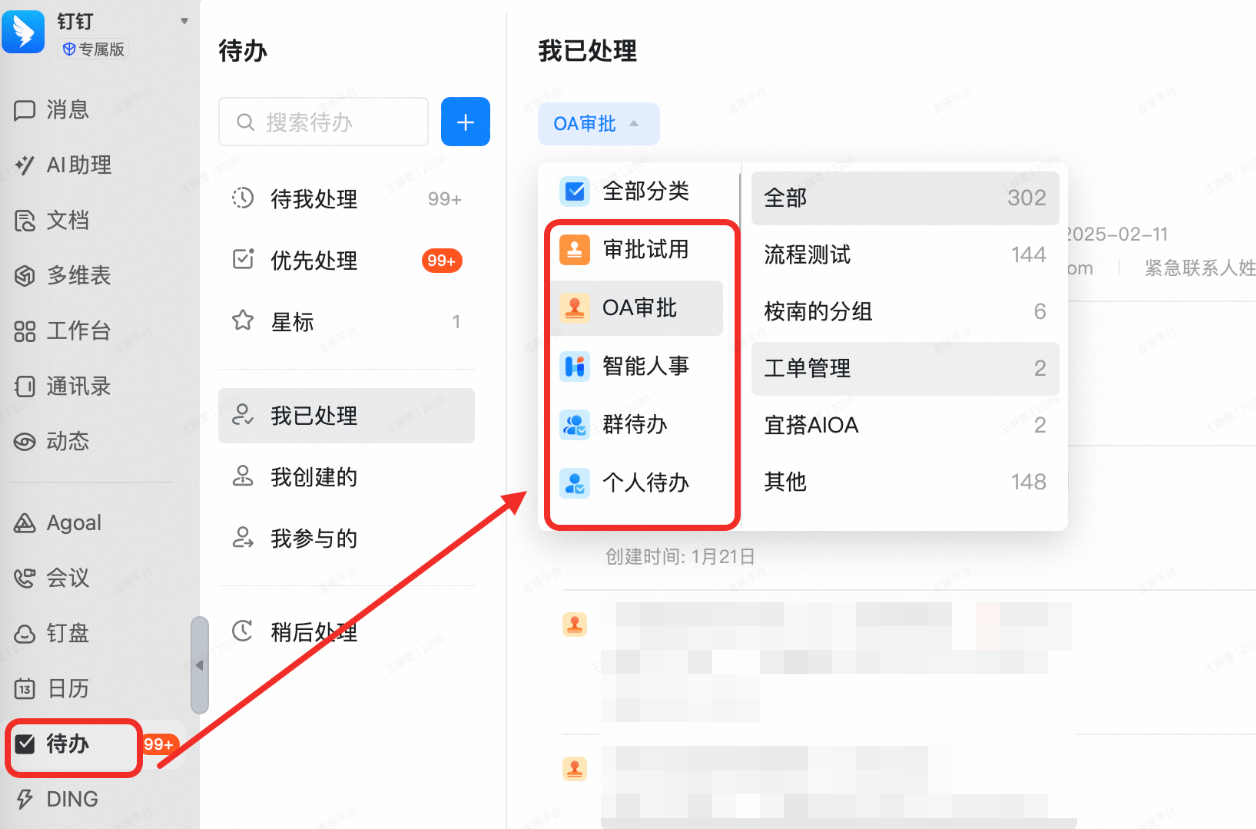Open AI助理 assistant in sidebar
This screenshot has height=829, width=1256.
pyautogui.click(x=62, y=165)
